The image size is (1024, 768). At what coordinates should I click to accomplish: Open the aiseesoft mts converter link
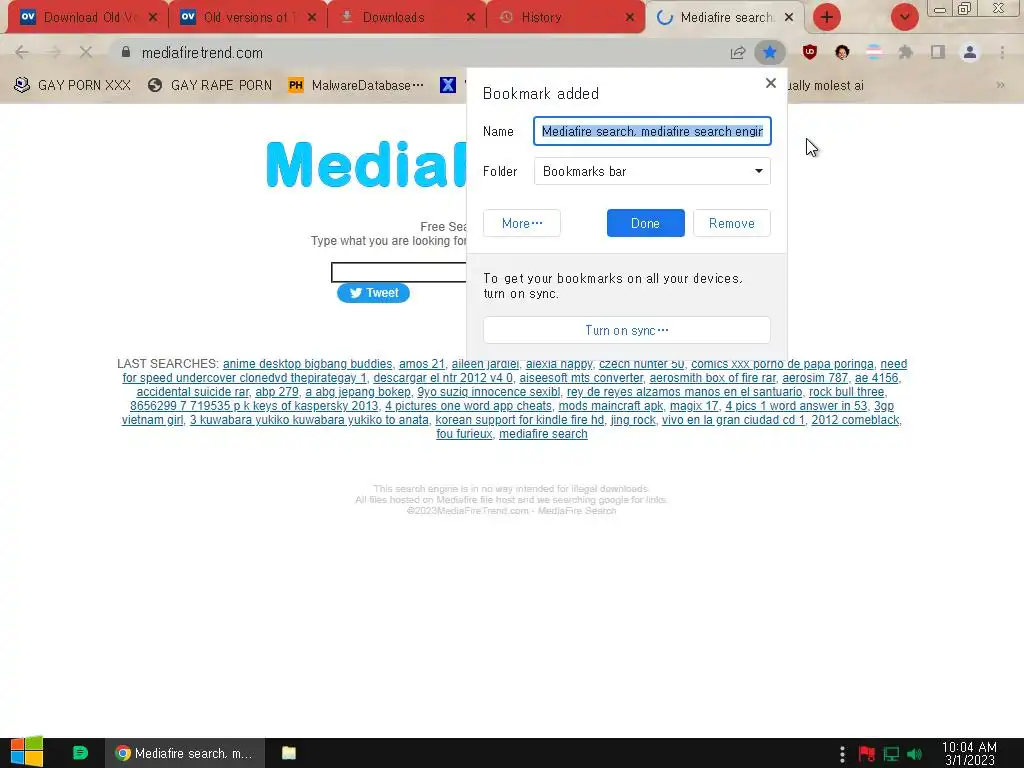tap(581, 377)
